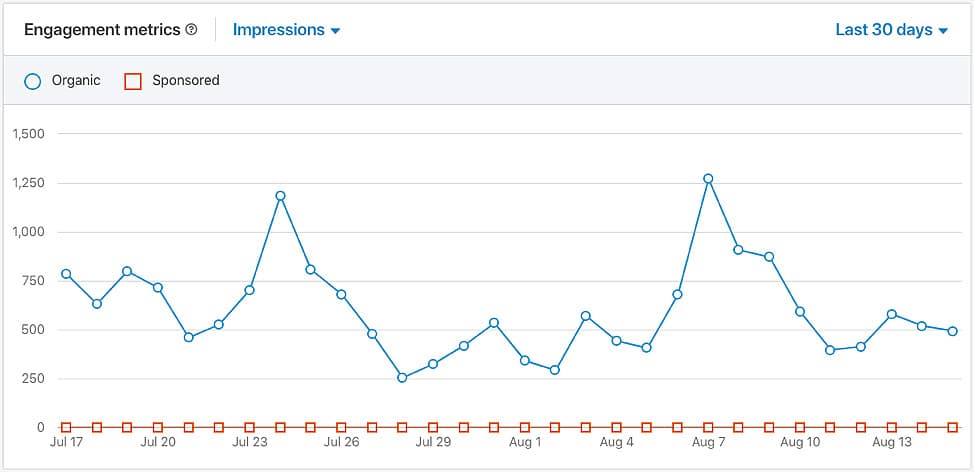Click the Sponsored legend label text
Screen dimensions: 974x472
[x=185, y=81]
